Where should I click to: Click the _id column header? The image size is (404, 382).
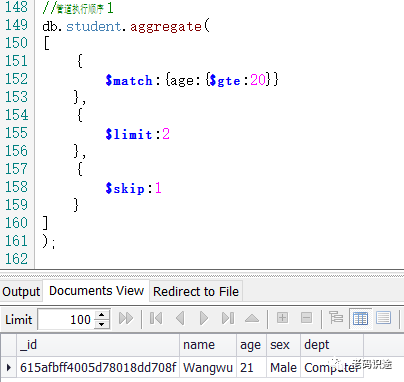98,344
